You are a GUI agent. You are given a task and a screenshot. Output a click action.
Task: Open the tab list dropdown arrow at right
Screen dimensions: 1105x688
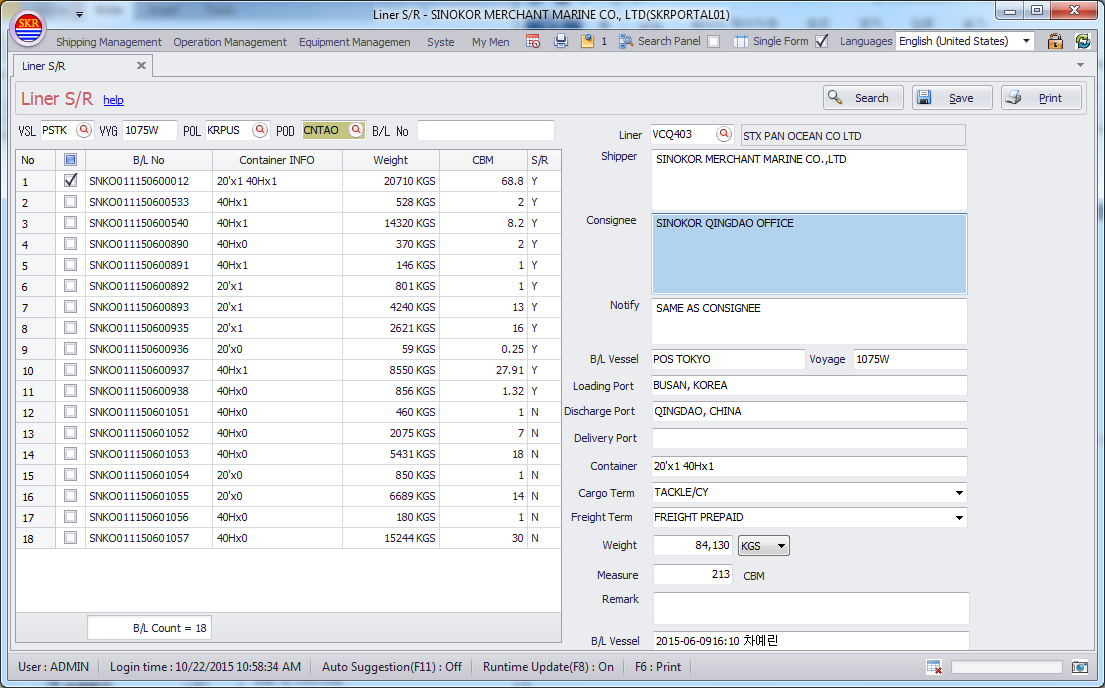point(1080,65)
